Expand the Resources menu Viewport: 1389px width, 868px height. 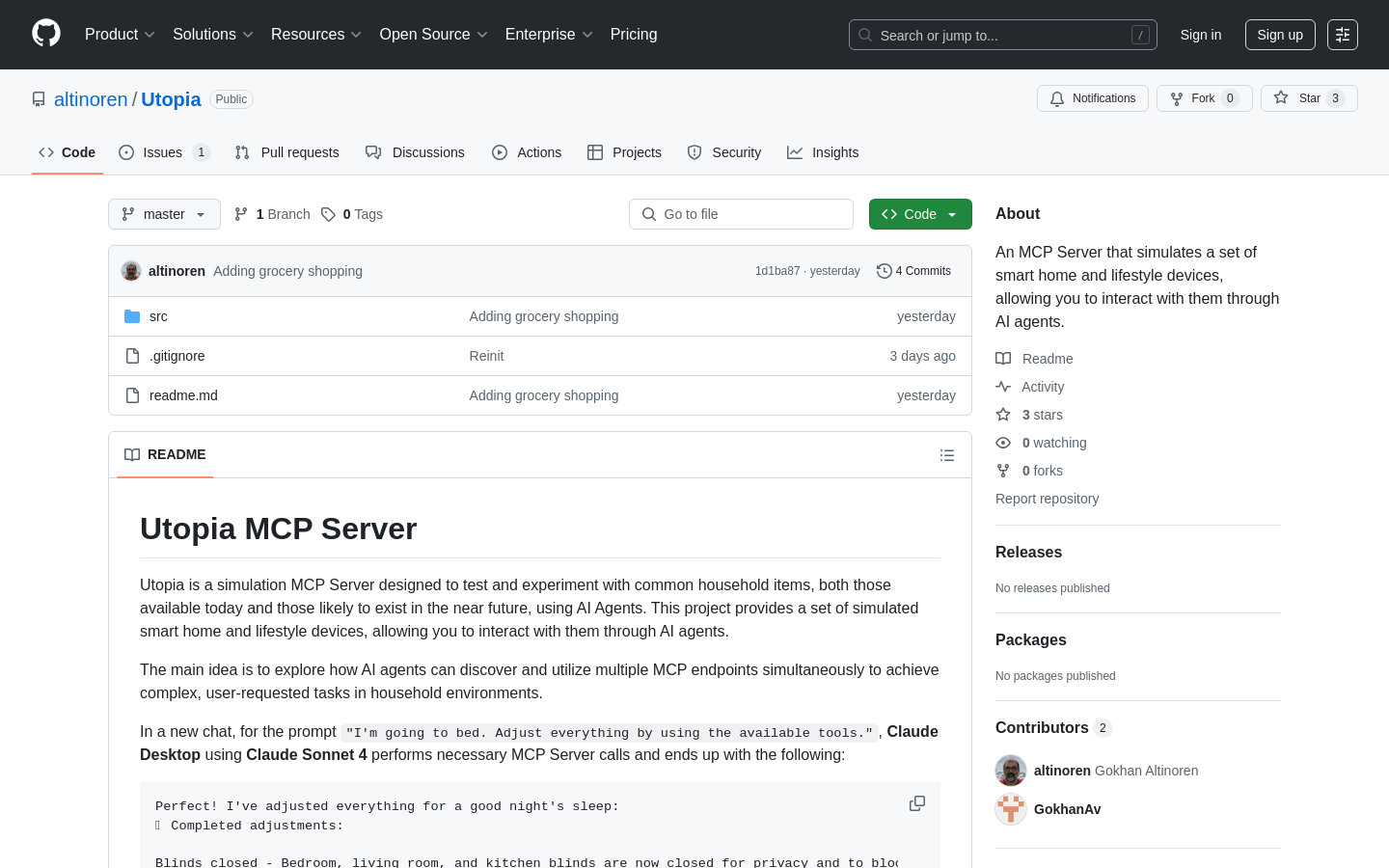(x=315, y=34)
